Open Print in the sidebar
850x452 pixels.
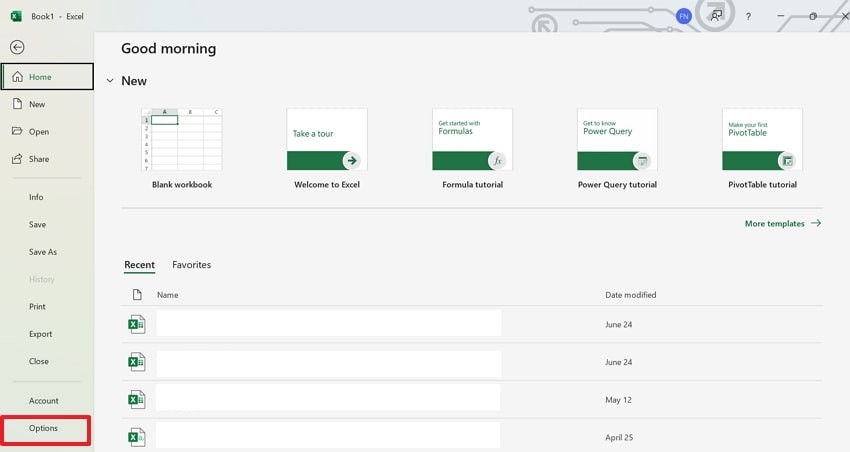click(37, 307)
